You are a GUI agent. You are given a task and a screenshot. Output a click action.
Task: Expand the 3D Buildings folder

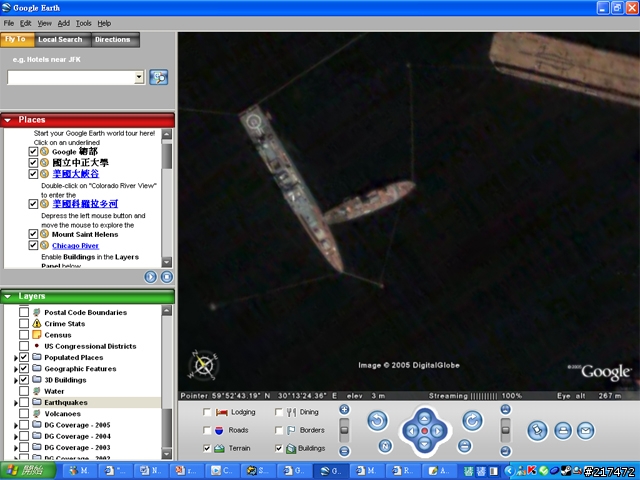(16, 380)
